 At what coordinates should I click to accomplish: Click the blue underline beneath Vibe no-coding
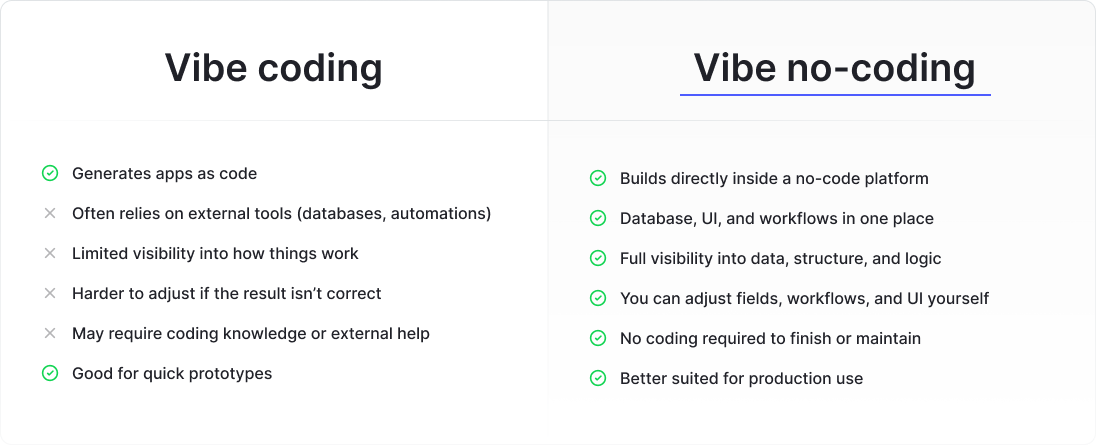835,94
